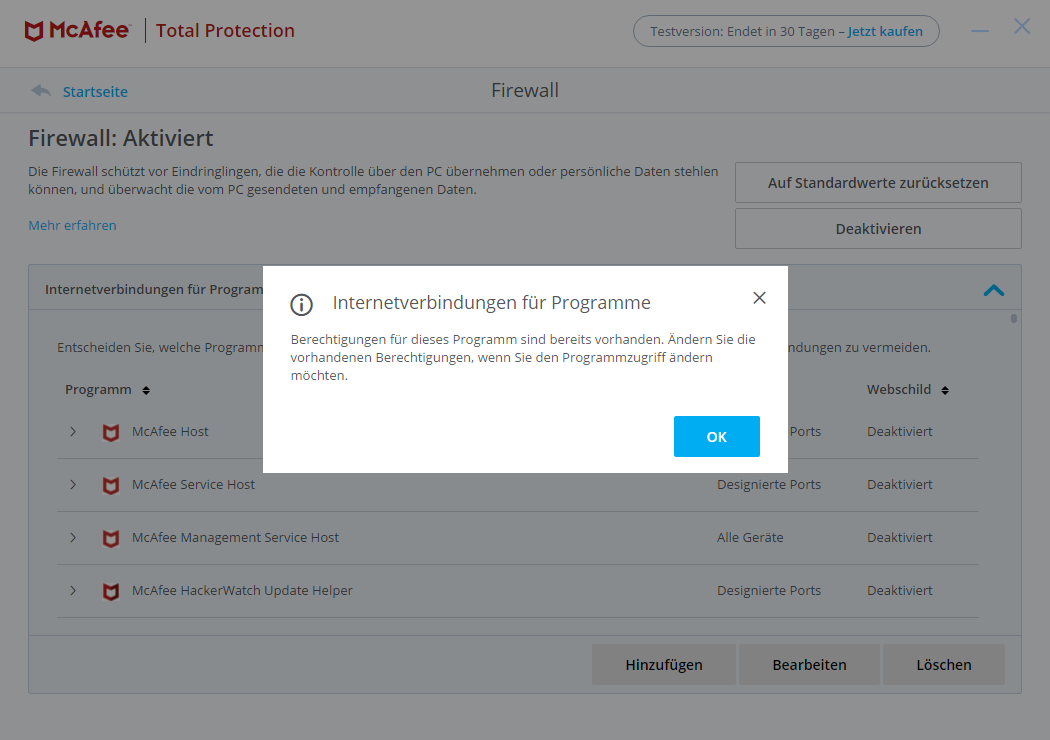Screen dimensions: 1050x740
Task: Select McAfee HackerWatch Update Helper name
Action: pos(242,591)
